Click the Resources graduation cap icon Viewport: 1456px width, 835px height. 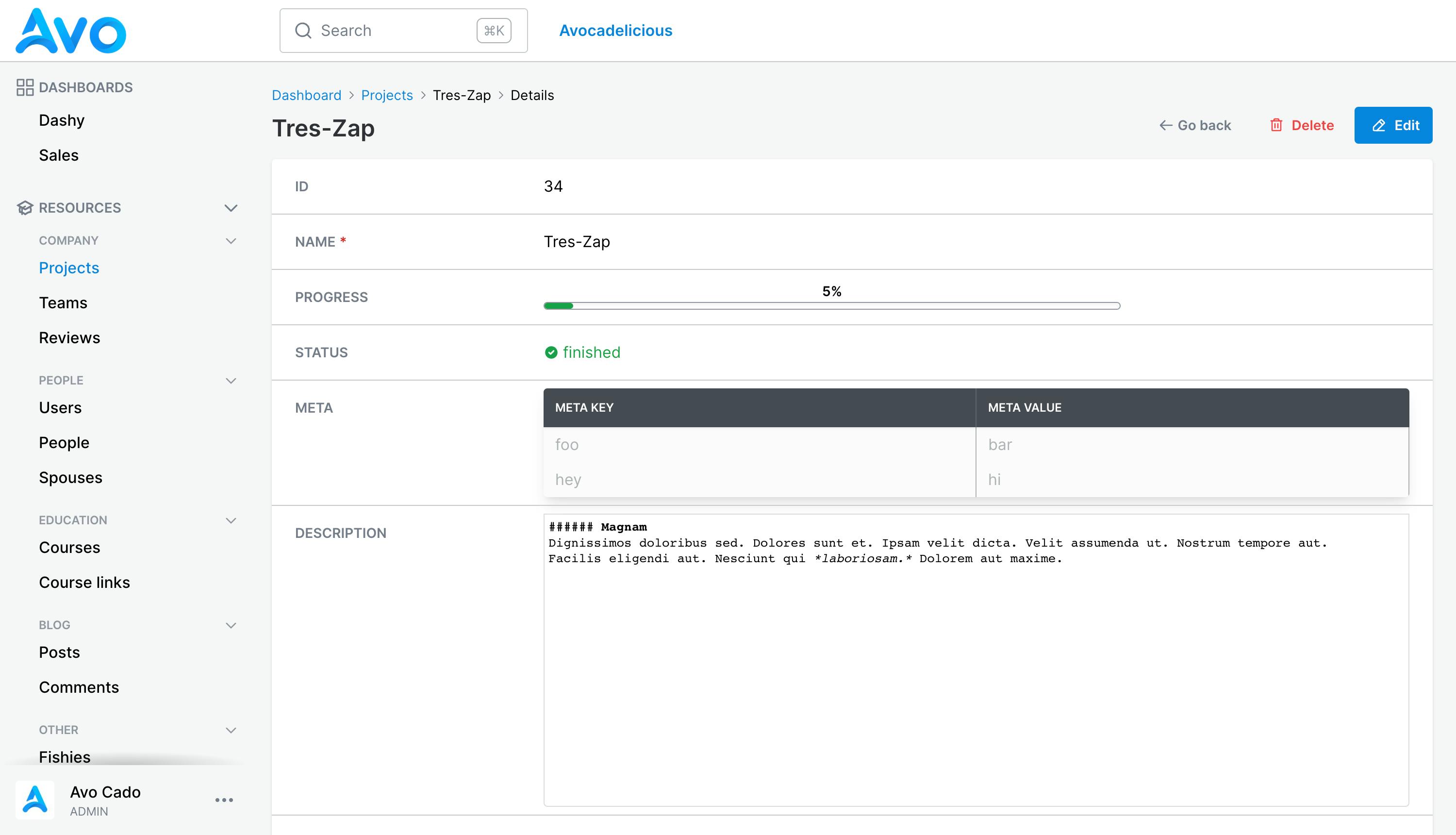(x=25, y=208)
